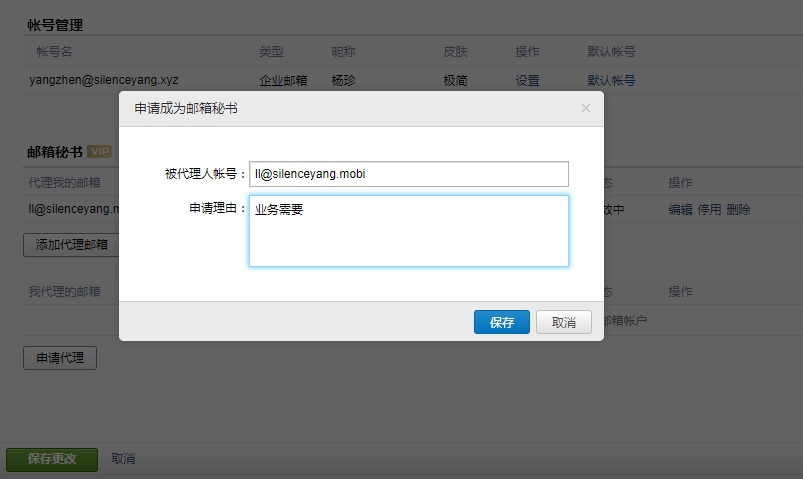Open 设置 for the yangzhen account
The height and width of the screenshot is (479, 803).
pyautogui.click(x=527, y=81)
